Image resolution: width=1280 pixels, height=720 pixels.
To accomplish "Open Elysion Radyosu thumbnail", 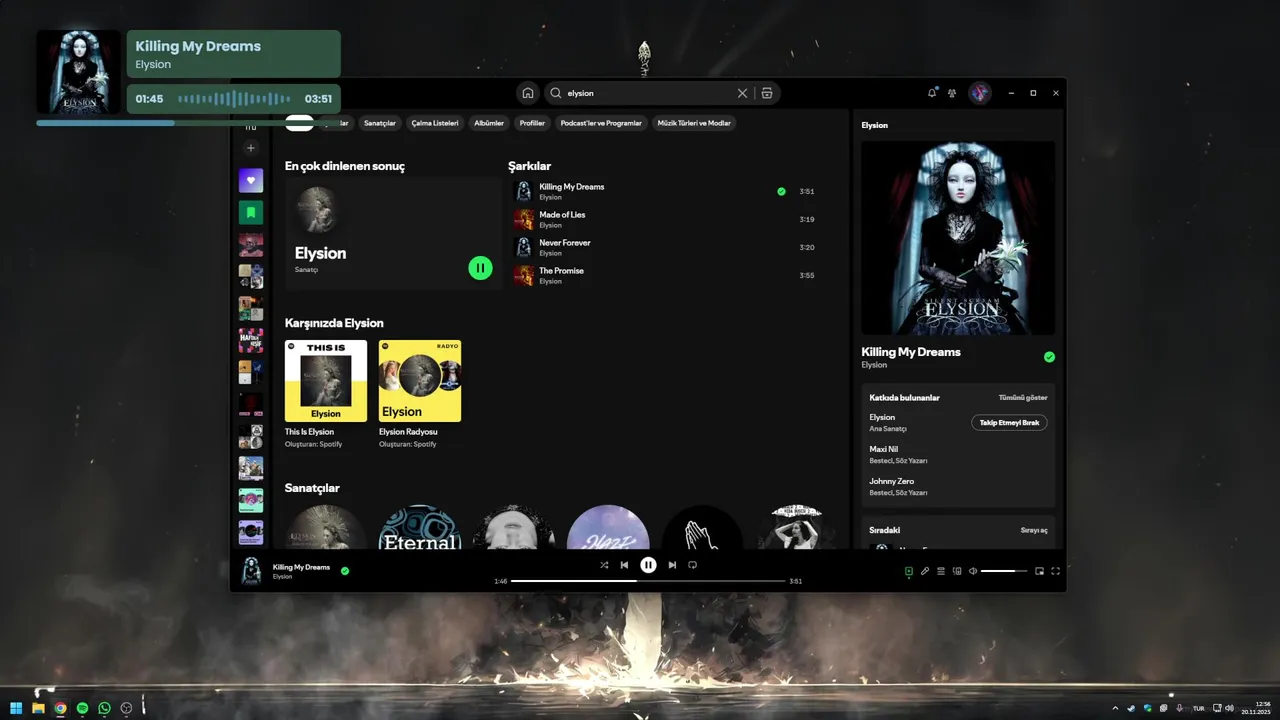I will coord(420,381).
